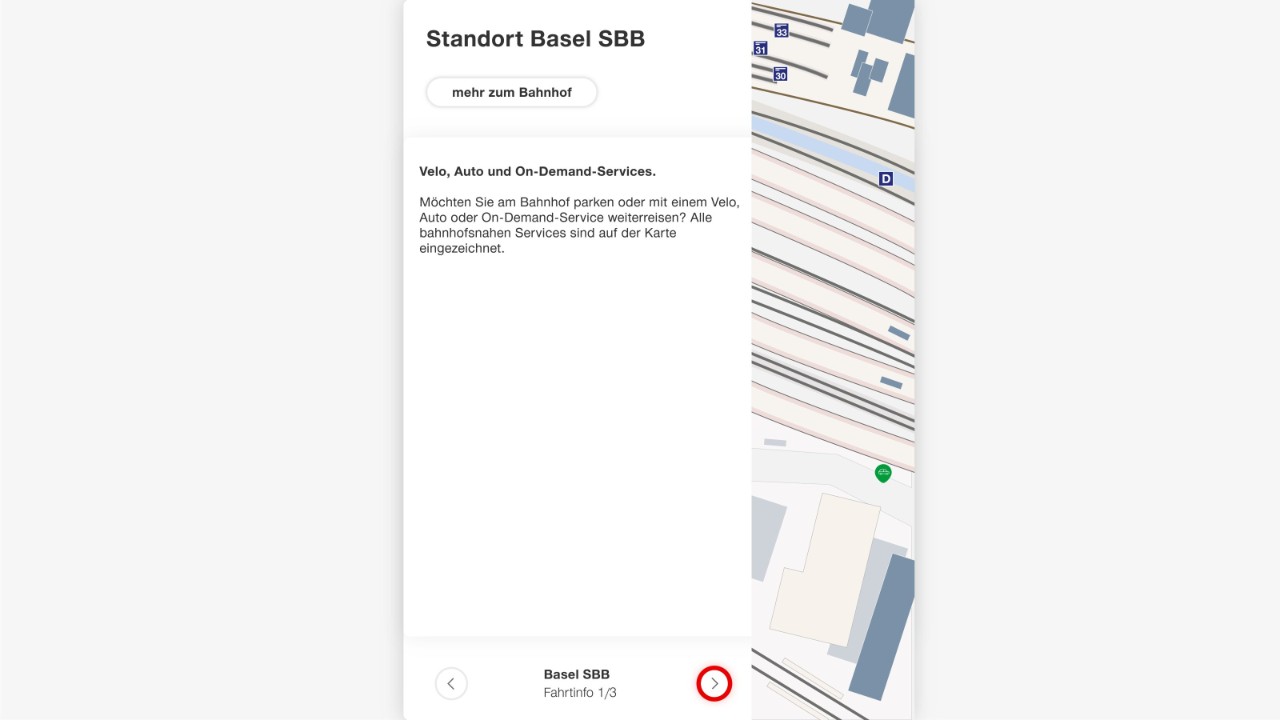Click the 'Standort Basel SBB' heading
The height and width of the screenshot is (720, 1280).
pos(535,39)
